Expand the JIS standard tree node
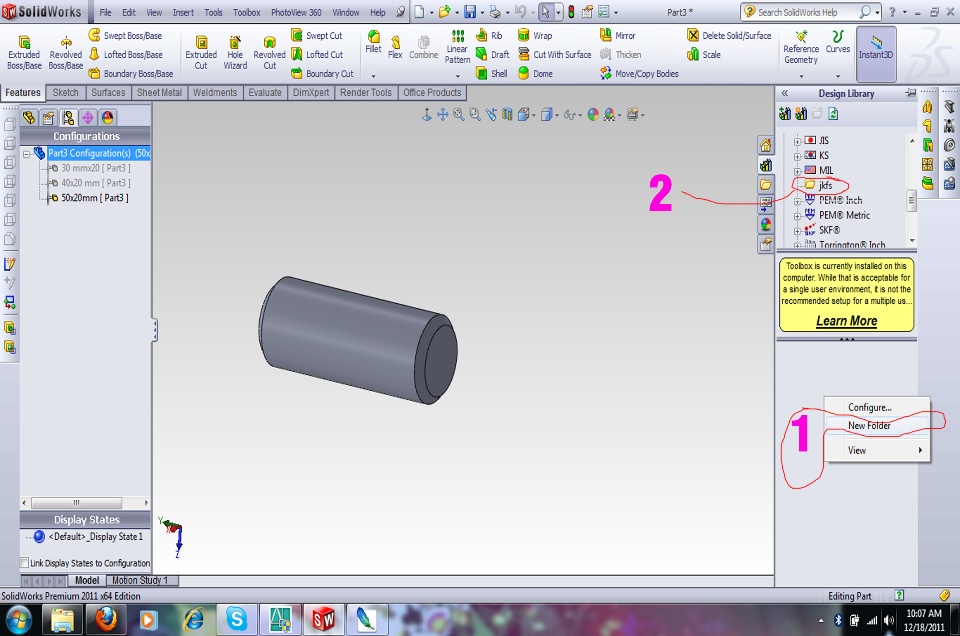960x636 pixels. point(797,141)
